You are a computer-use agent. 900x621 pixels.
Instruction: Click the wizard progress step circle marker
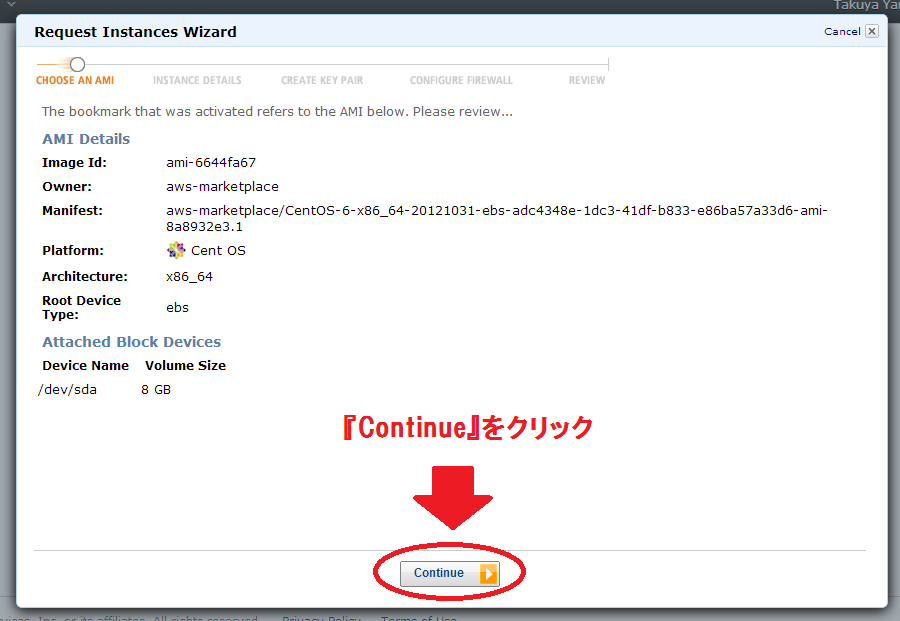coord(77,64)
